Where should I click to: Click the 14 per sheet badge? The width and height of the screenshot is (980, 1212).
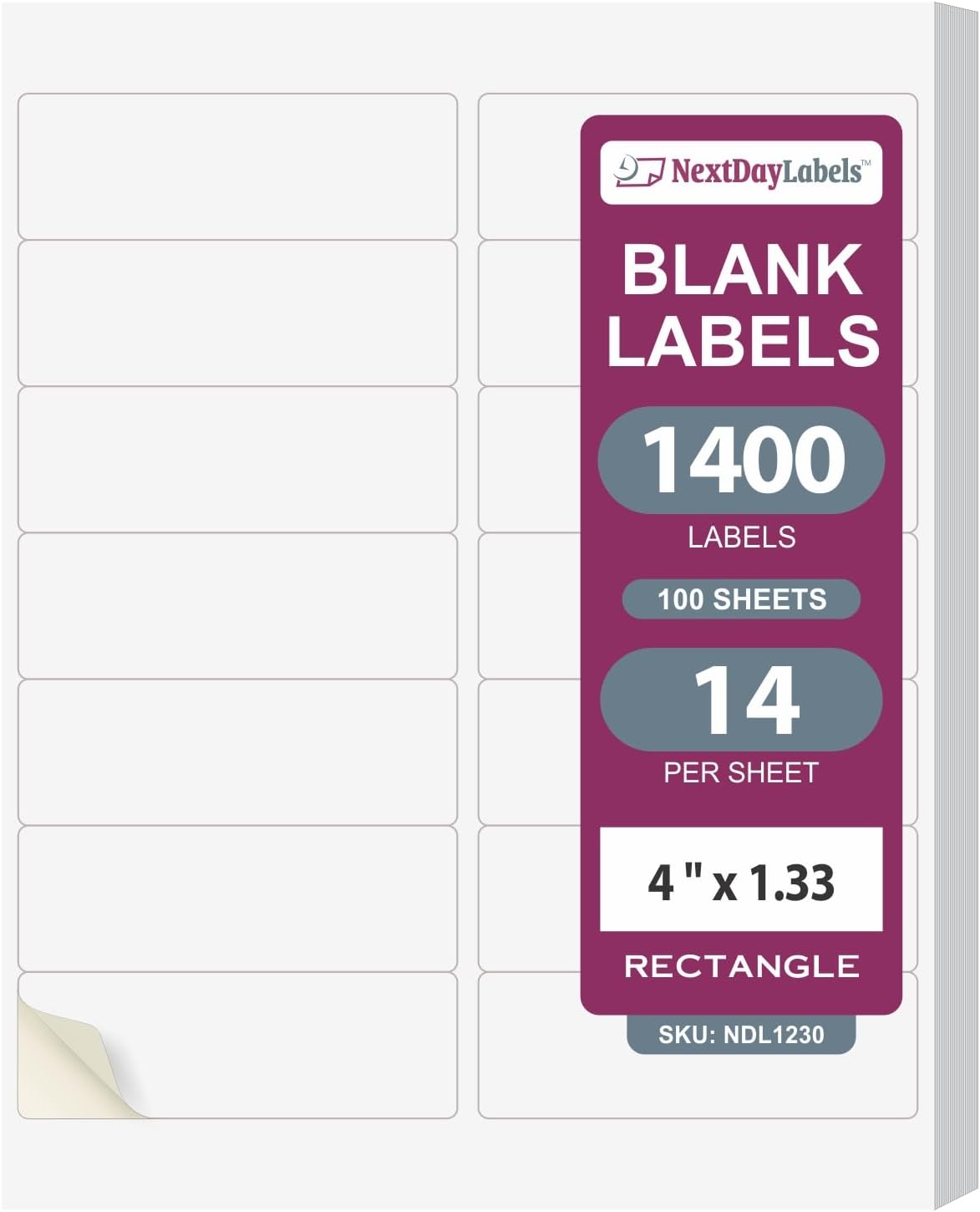[x=741, y=700]
